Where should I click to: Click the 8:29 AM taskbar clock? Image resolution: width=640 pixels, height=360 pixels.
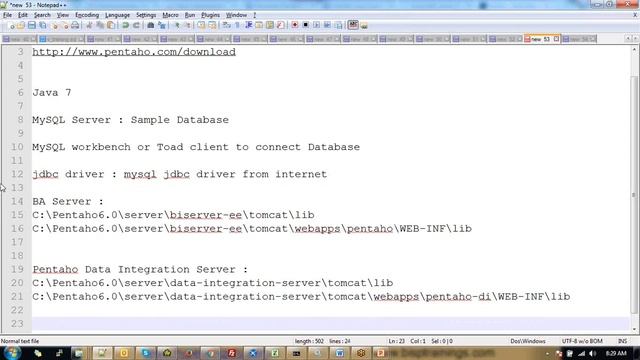[616, 353]
